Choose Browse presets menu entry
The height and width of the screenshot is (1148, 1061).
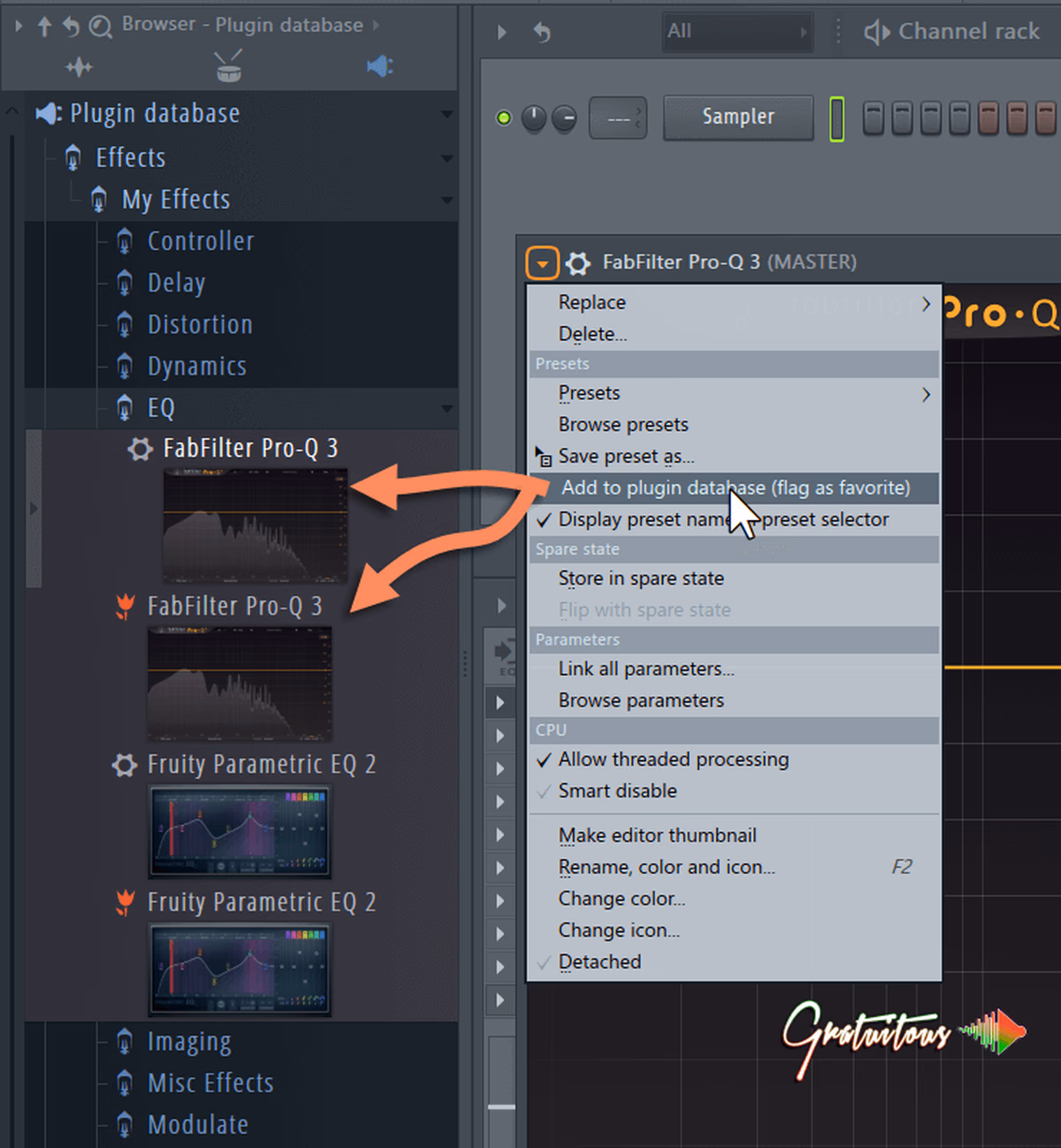734,425
